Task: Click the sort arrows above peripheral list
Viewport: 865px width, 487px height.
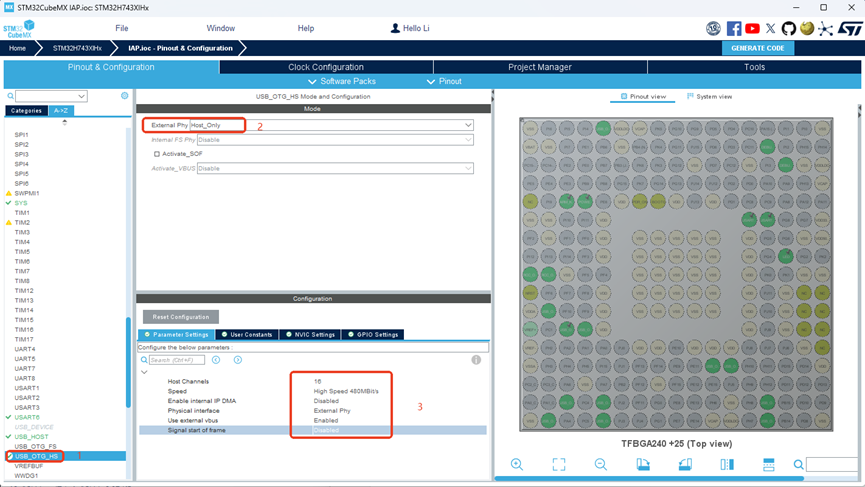Action: 65,122
